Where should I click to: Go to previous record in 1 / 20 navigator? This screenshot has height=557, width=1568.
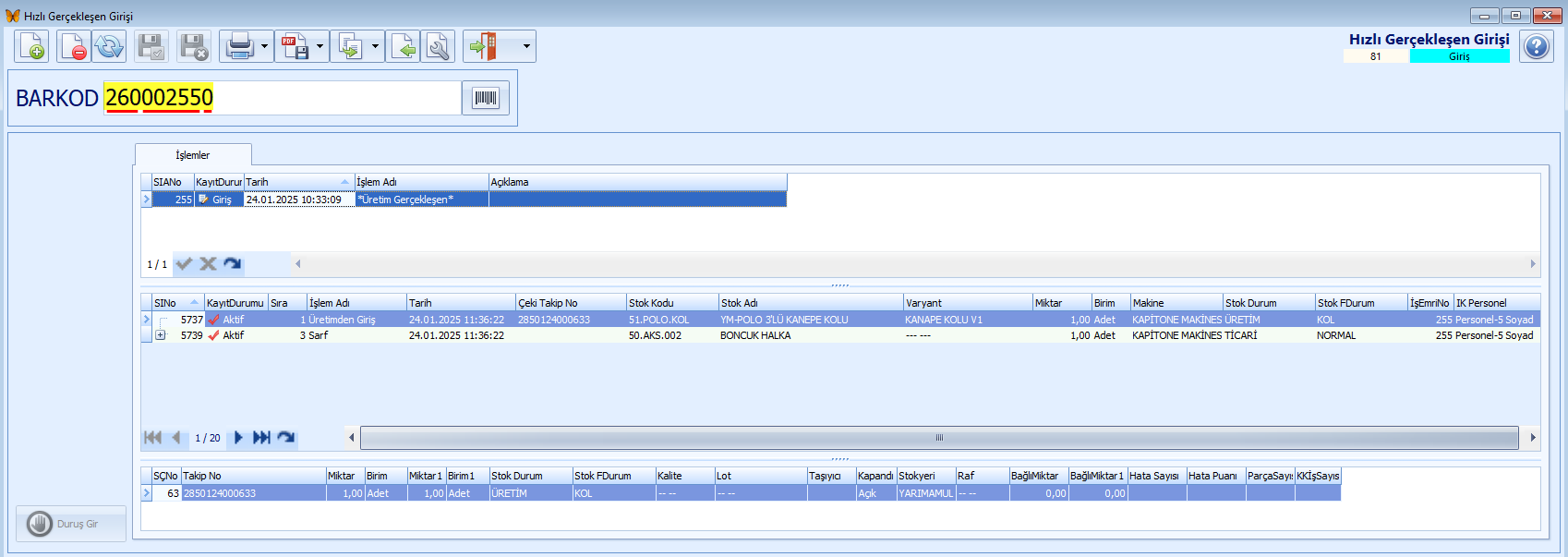[176, 438]
